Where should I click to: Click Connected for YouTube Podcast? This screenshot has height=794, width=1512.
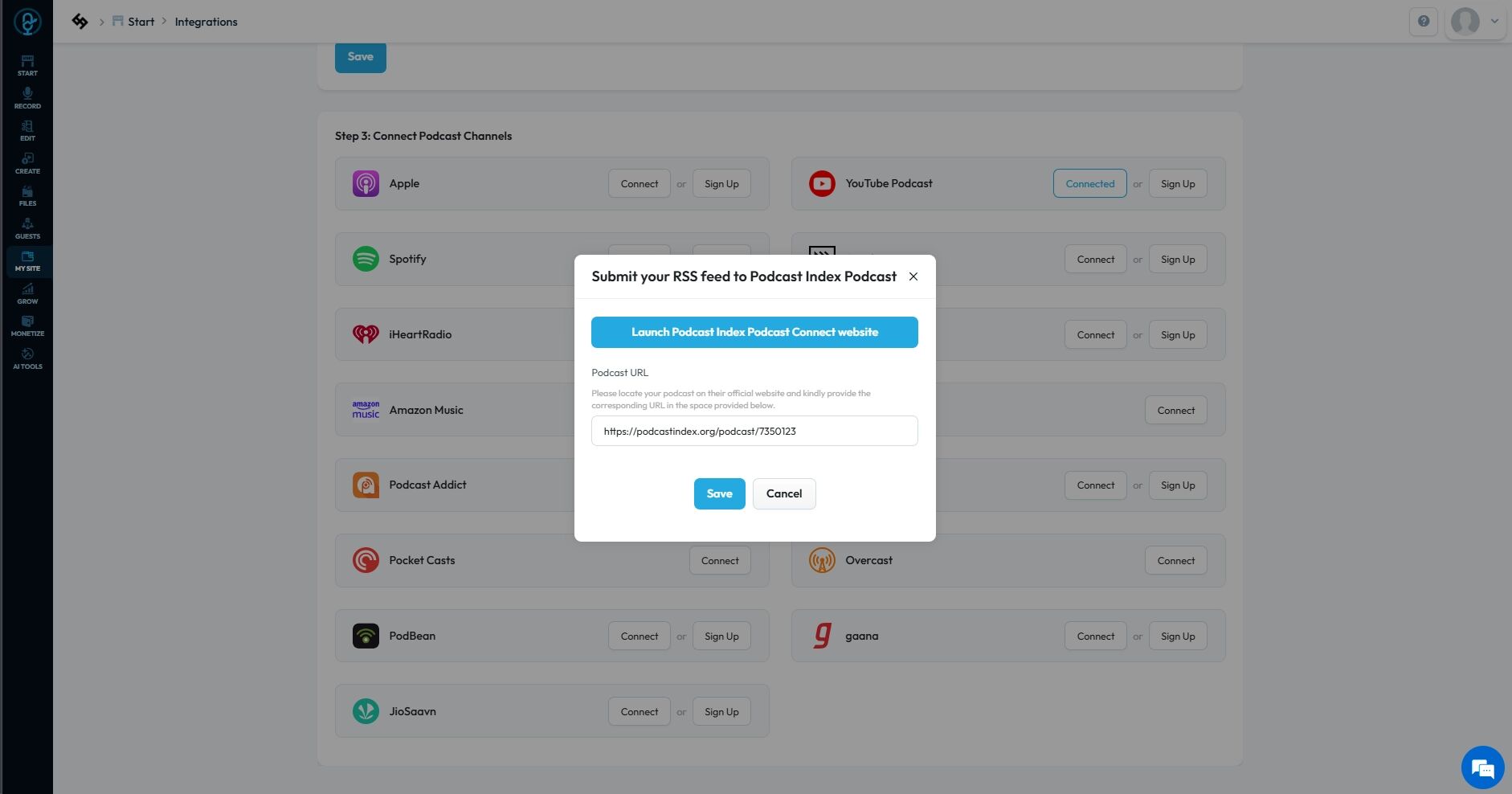tap(1090, 183)
